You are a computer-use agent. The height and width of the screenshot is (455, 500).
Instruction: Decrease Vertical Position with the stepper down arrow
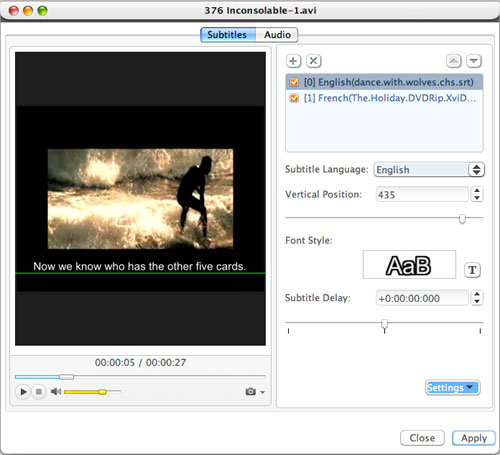[477, 198]
